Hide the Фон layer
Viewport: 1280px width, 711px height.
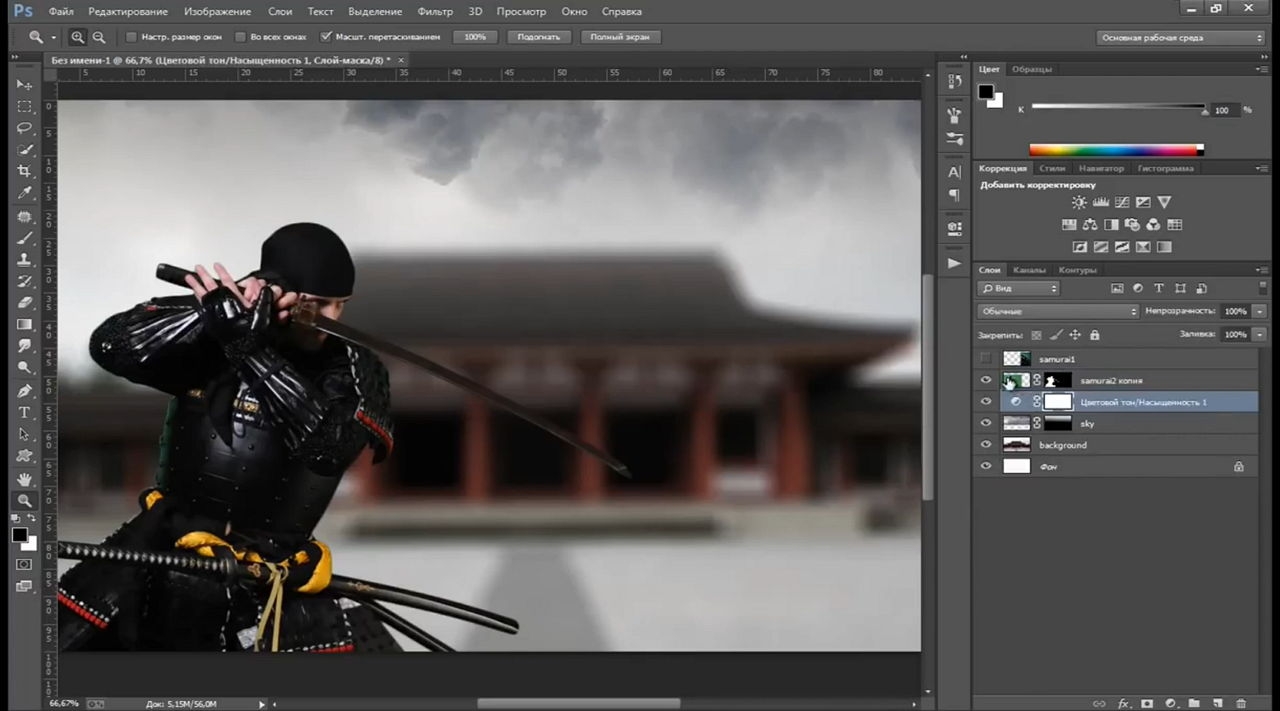pyautogui.click(x=986, y=467)
